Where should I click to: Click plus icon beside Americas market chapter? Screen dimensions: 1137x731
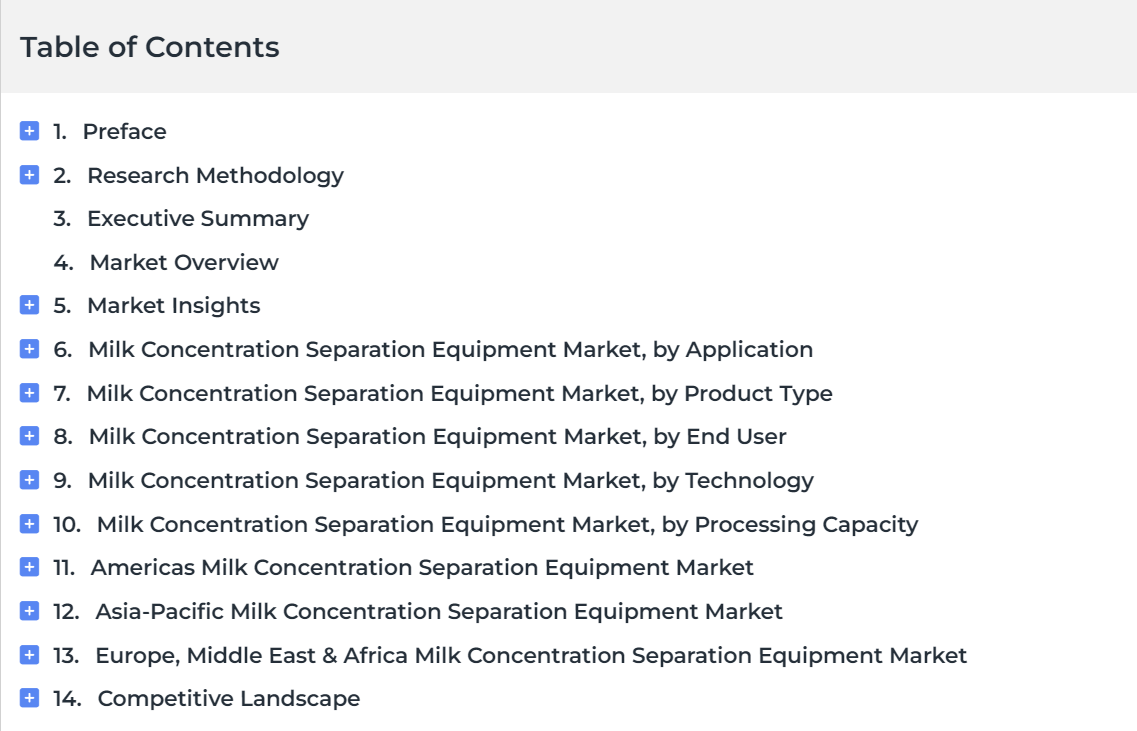click(x=29, y=567)
